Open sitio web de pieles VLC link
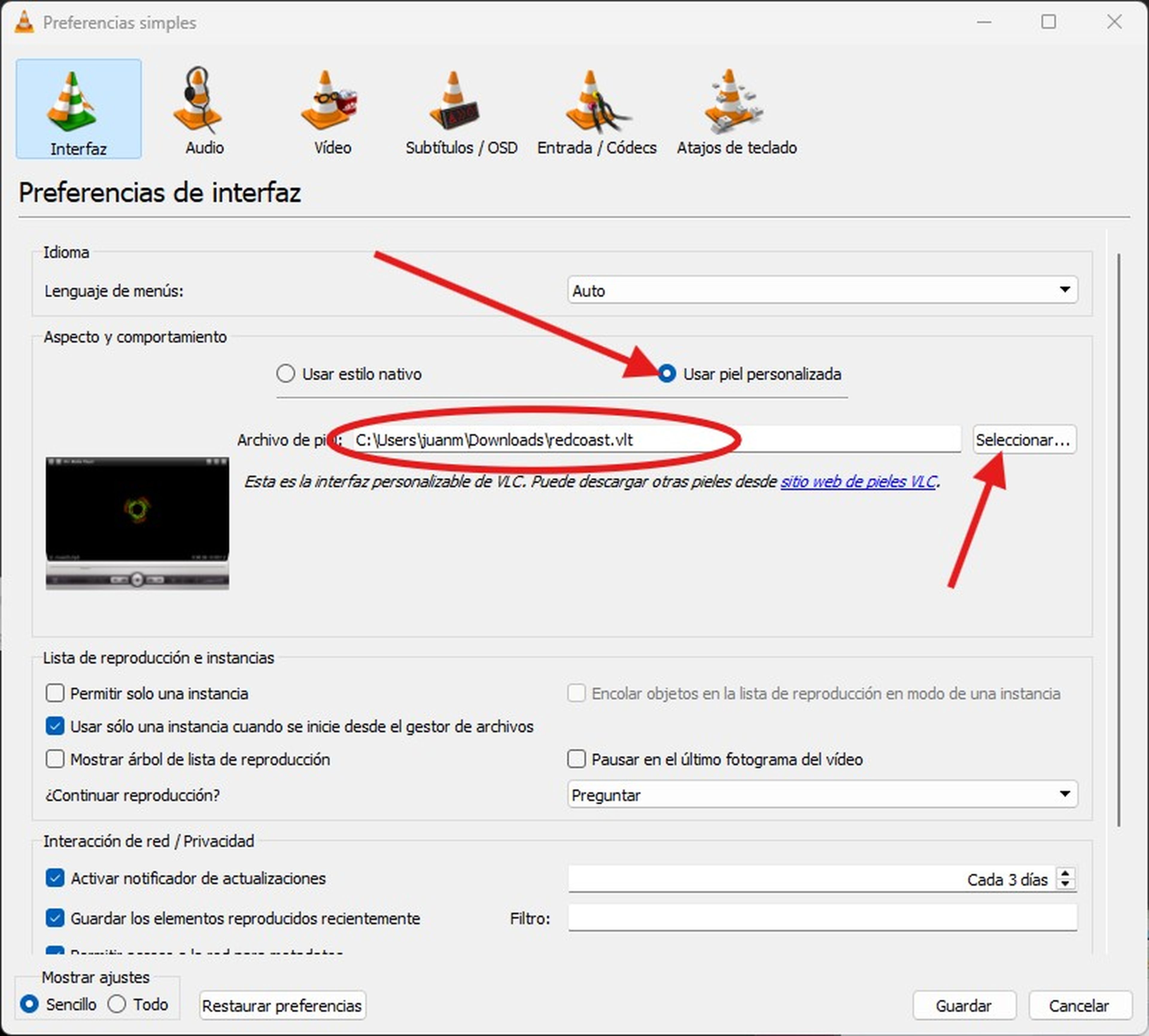Image resolution: width=1149 pixels, height=1036 pixels. (858, 481)
